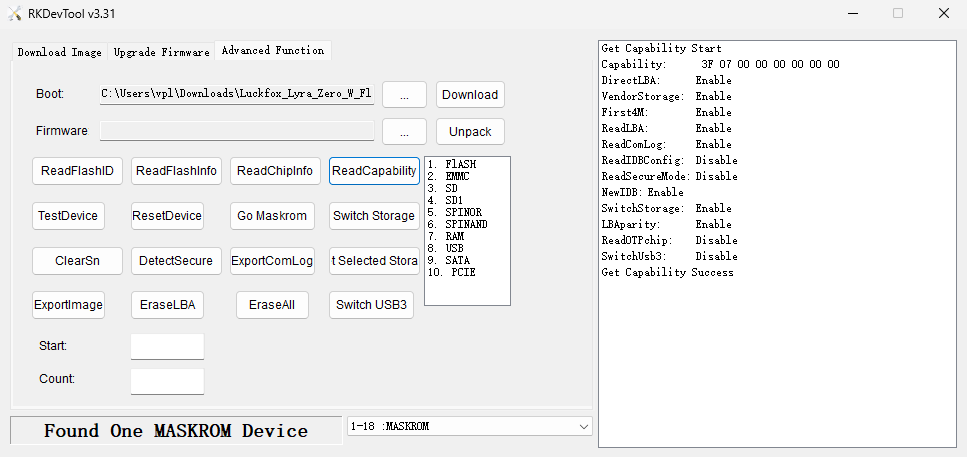Click the Firmware path field

[x=237, y=131]
